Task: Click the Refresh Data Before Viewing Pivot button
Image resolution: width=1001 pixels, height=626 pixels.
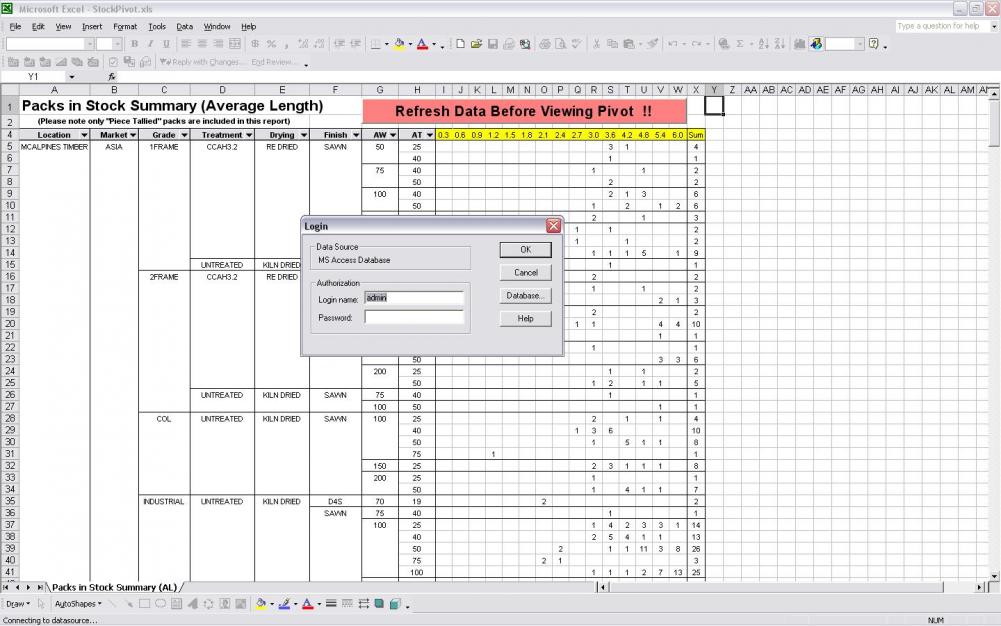Action: click(x=524, y=111)
